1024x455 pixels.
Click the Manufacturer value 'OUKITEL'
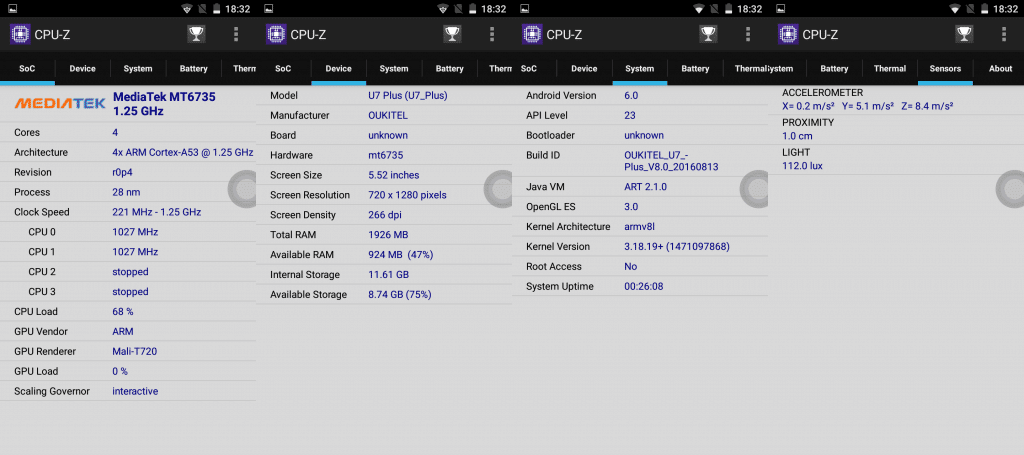[389, 116]
